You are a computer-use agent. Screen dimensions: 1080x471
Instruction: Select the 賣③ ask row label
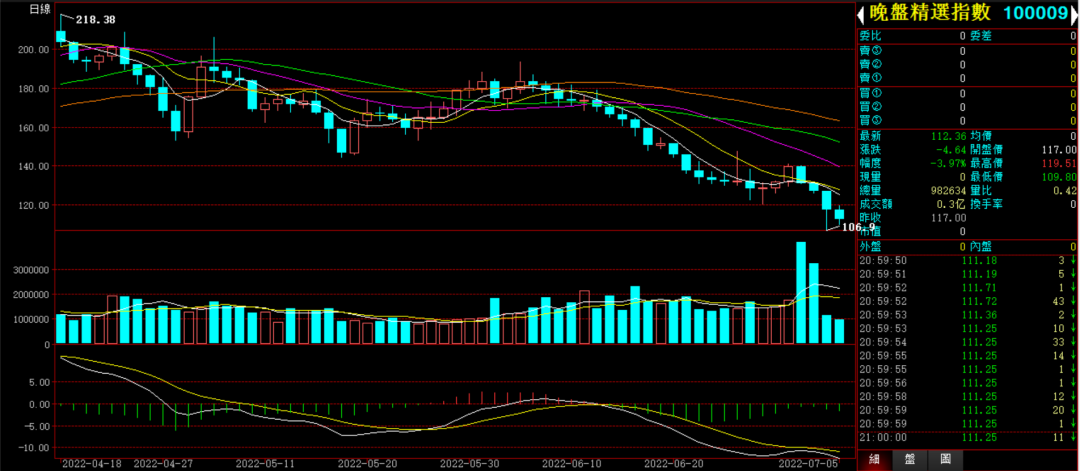click(x=870, y=51)
